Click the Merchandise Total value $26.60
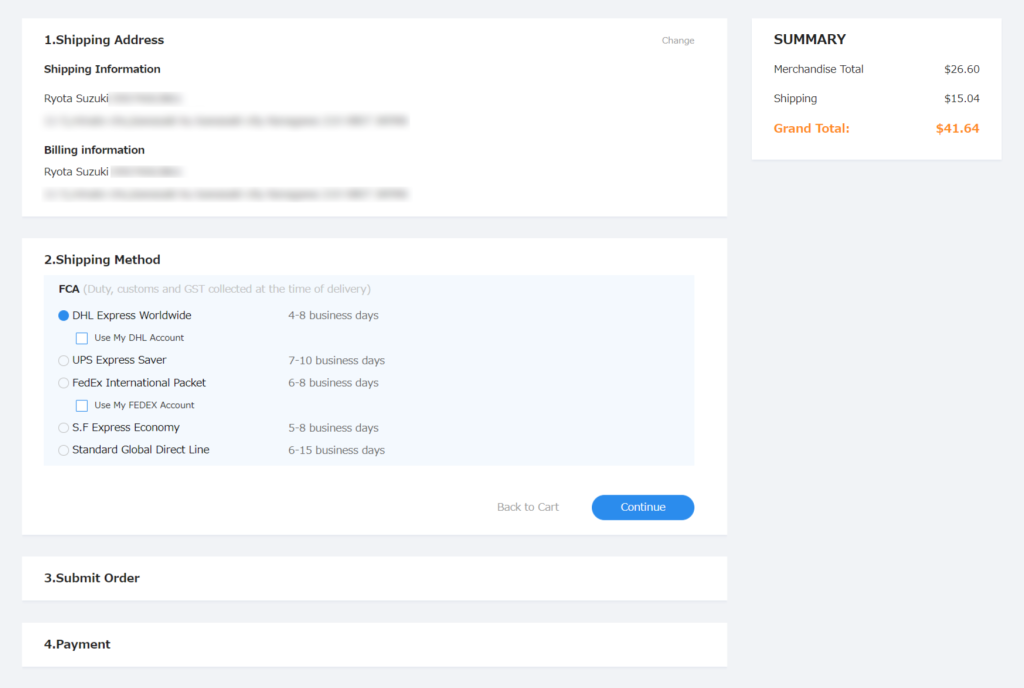 coord(961,69)
